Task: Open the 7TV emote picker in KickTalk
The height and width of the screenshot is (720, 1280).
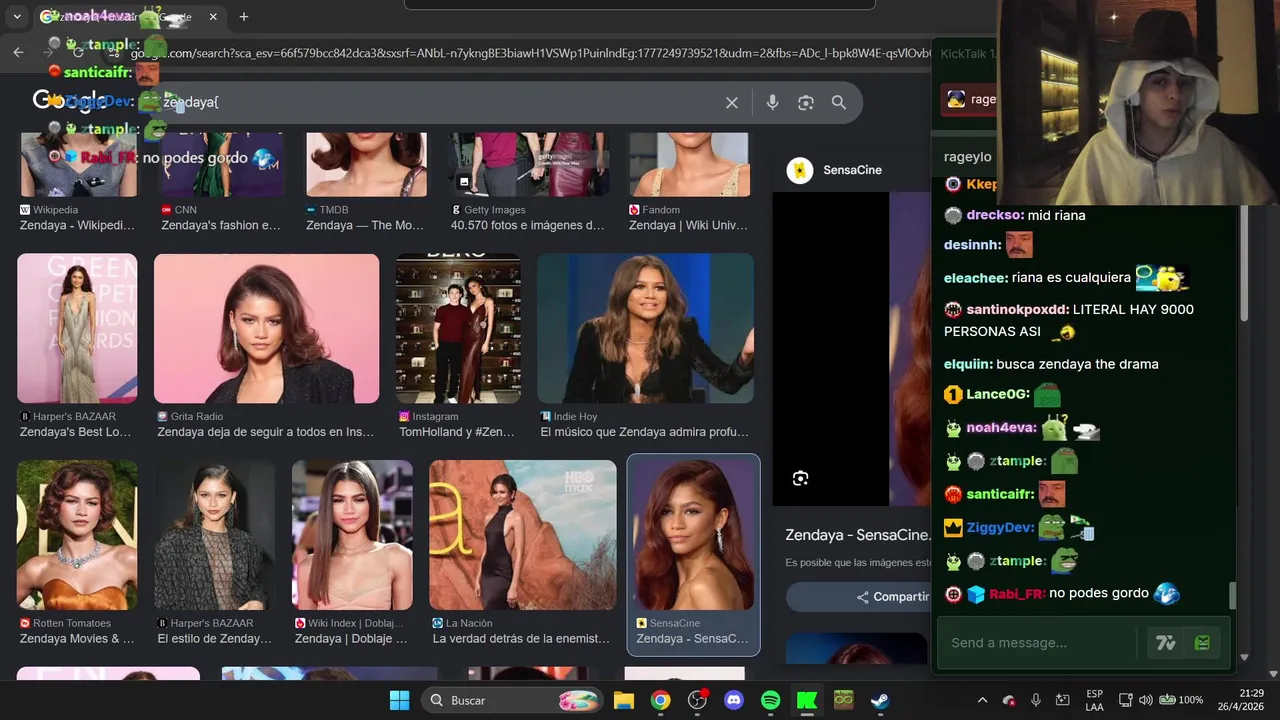Action: tap(1166, 643)
